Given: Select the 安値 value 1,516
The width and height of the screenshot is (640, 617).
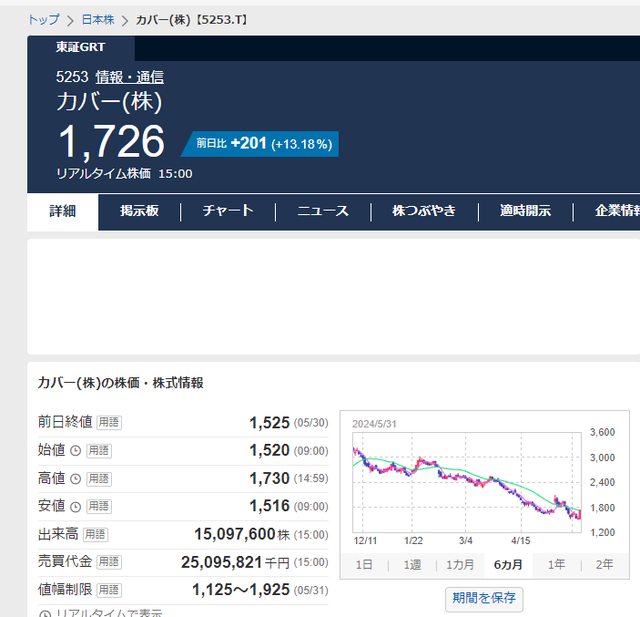Looking at the screenshot, I should pos(270,506).
